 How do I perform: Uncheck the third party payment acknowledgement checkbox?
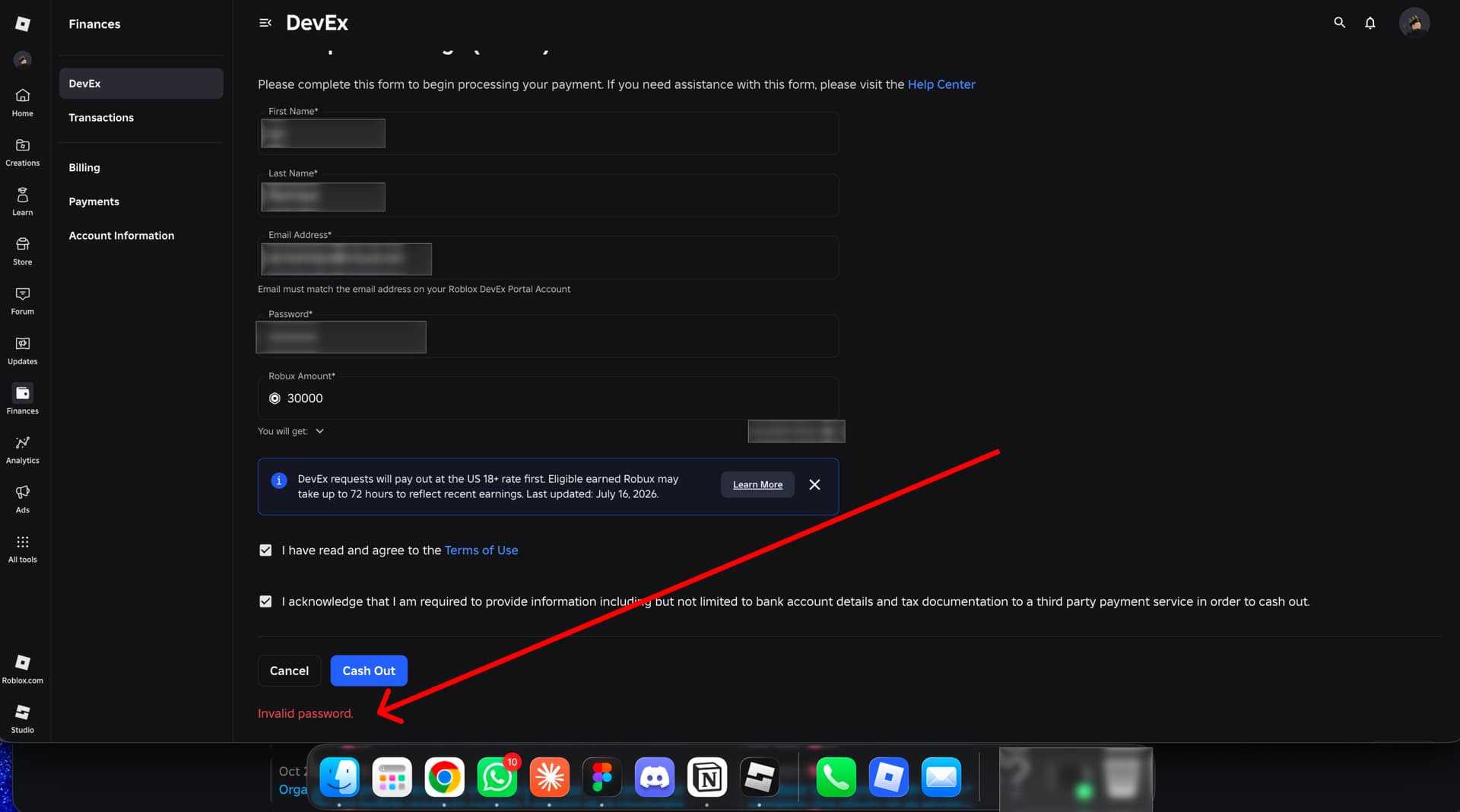(265, 601)
